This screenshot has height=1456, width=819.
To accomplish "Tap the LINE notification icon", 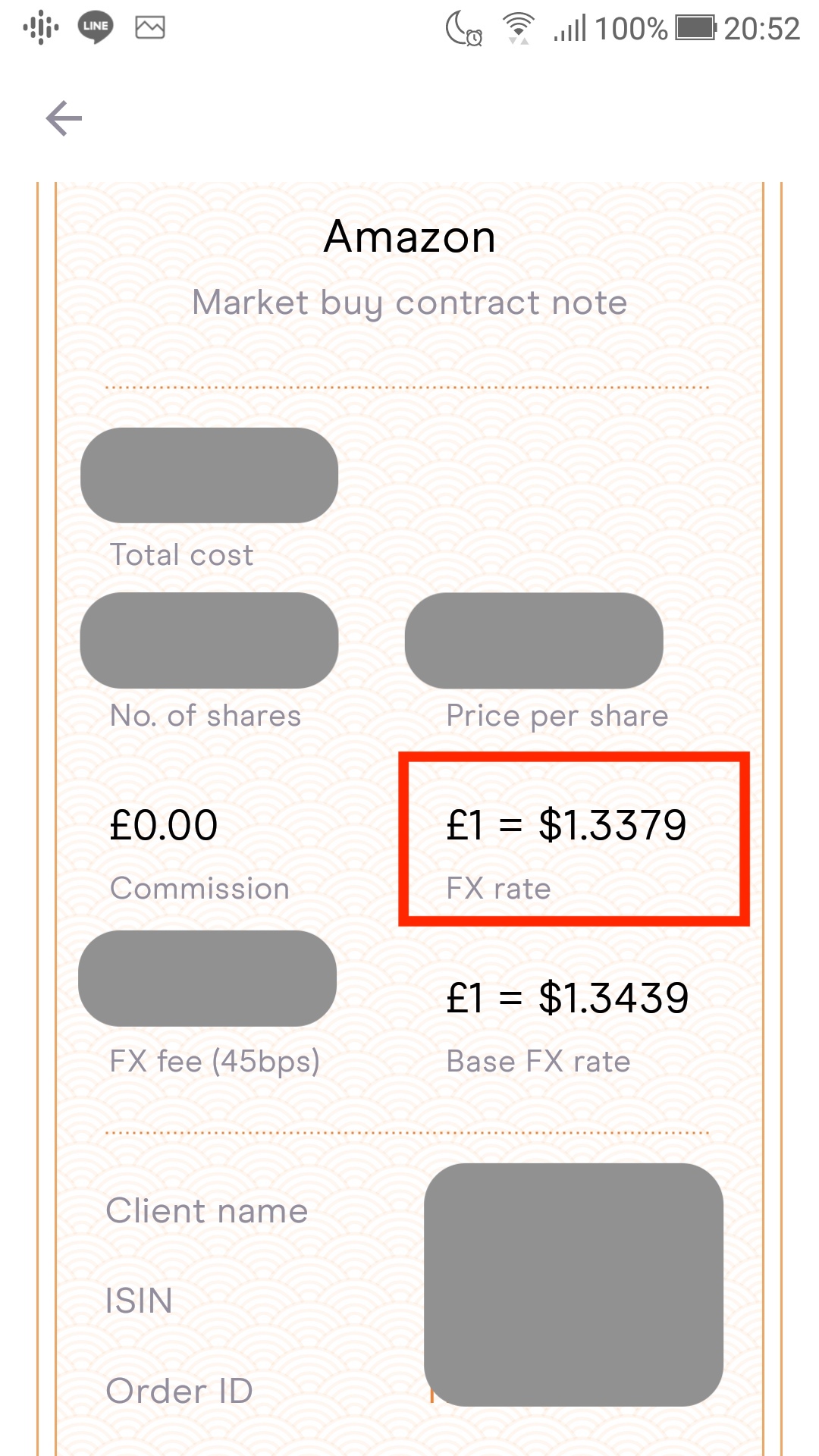I will (x=96, y=27).
